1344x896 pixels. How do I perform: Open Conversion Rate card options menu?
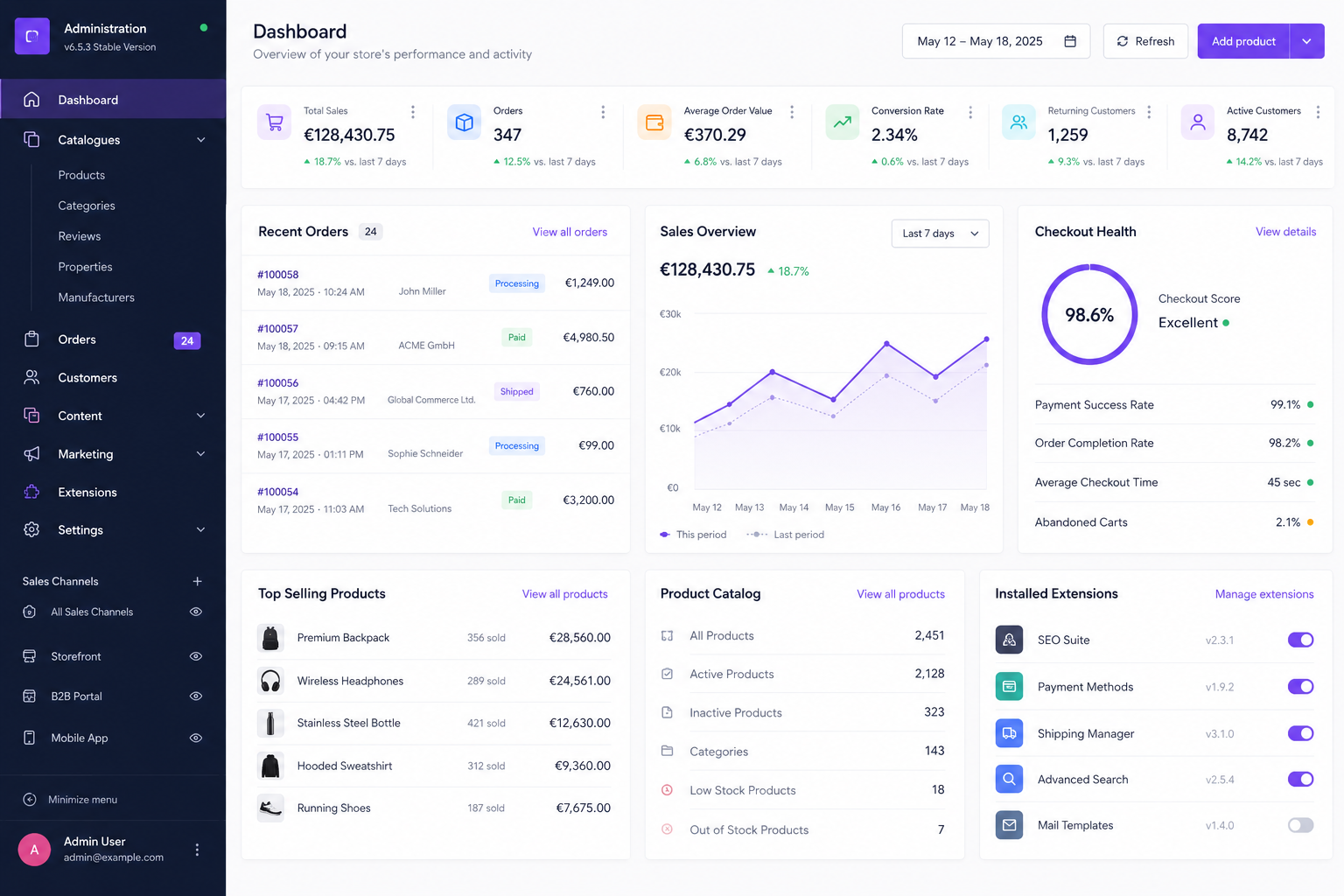[x=970, y=112]
